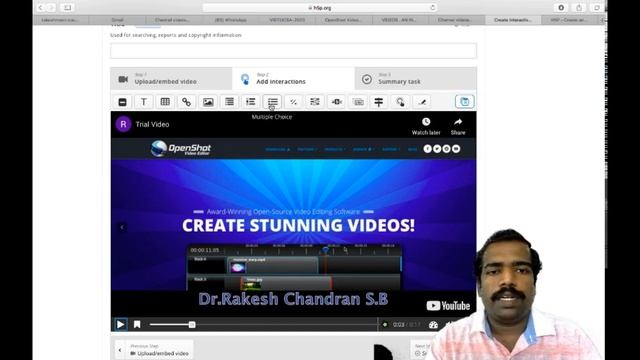Select the Navigation Hotspot tool

(400, 102)
